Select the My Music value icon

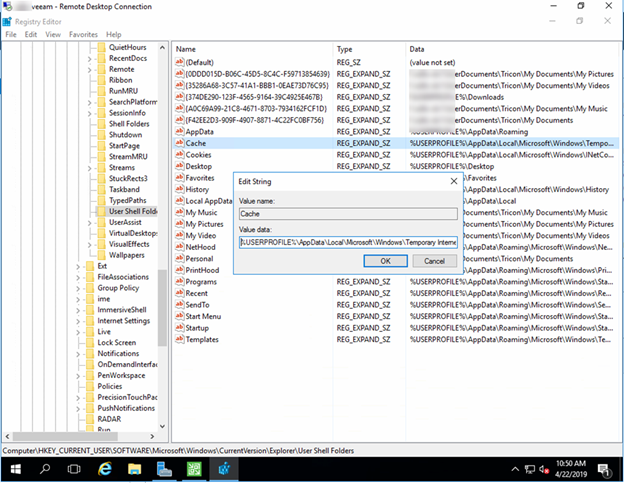click(179, 212)
